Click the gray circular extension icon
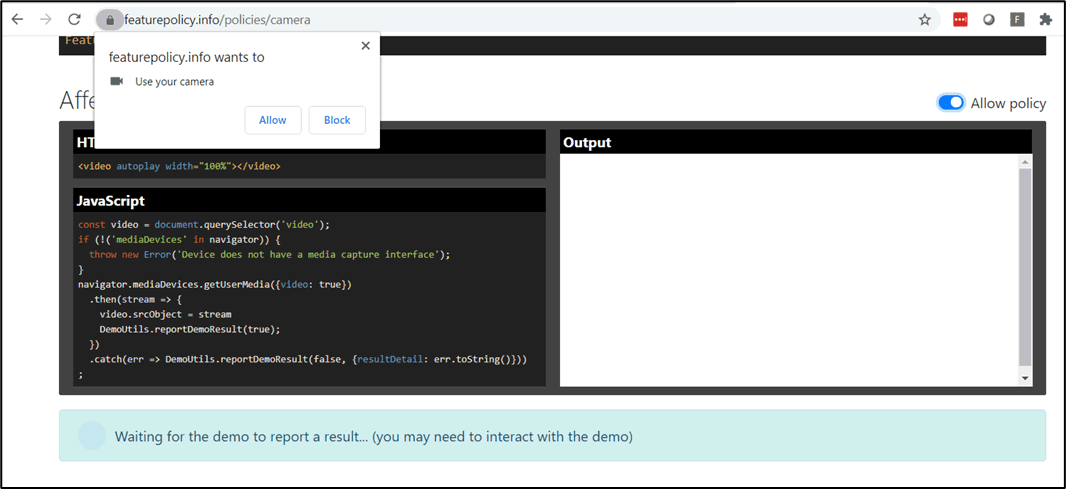This screenshot has width=1066, height=489. 988,19
